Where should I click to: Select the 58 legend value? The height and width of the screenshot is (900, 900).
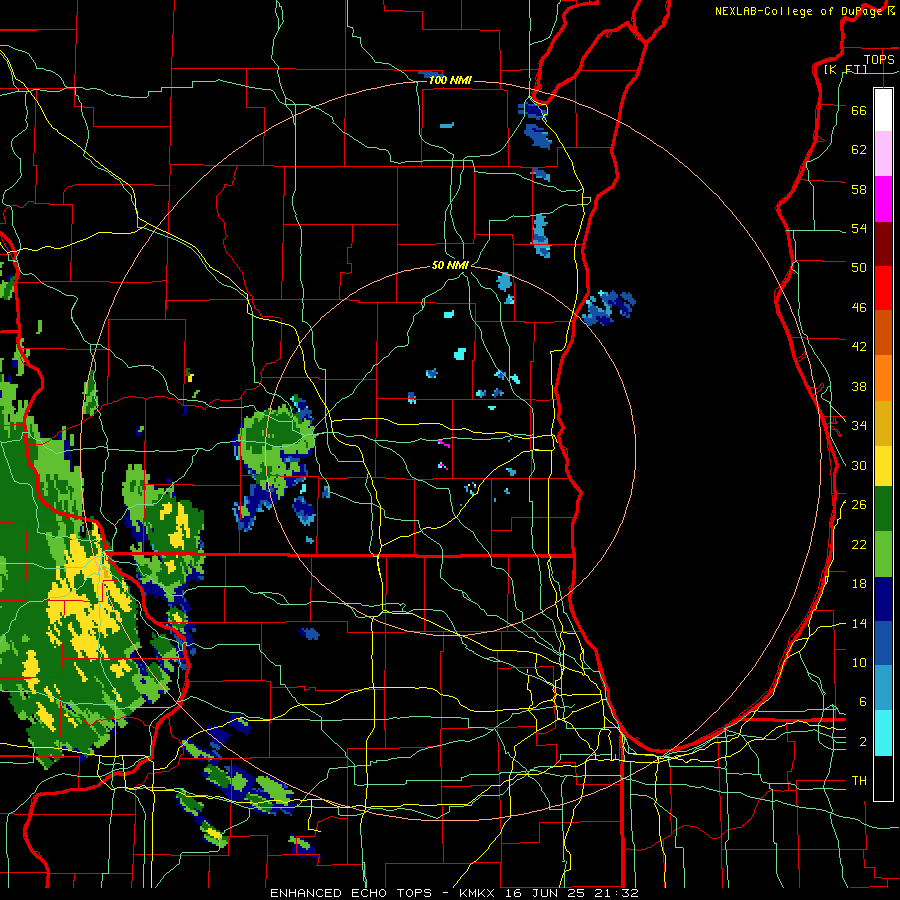tap(859, 189)
